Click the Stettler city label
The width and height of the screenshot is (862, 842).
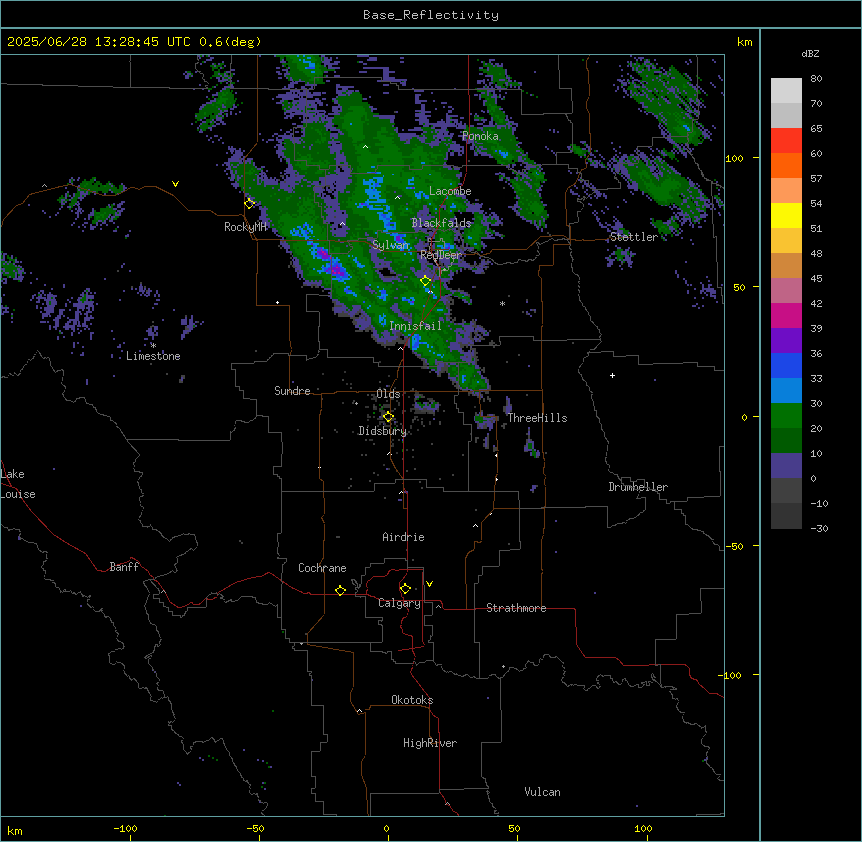tap(633, 237)
